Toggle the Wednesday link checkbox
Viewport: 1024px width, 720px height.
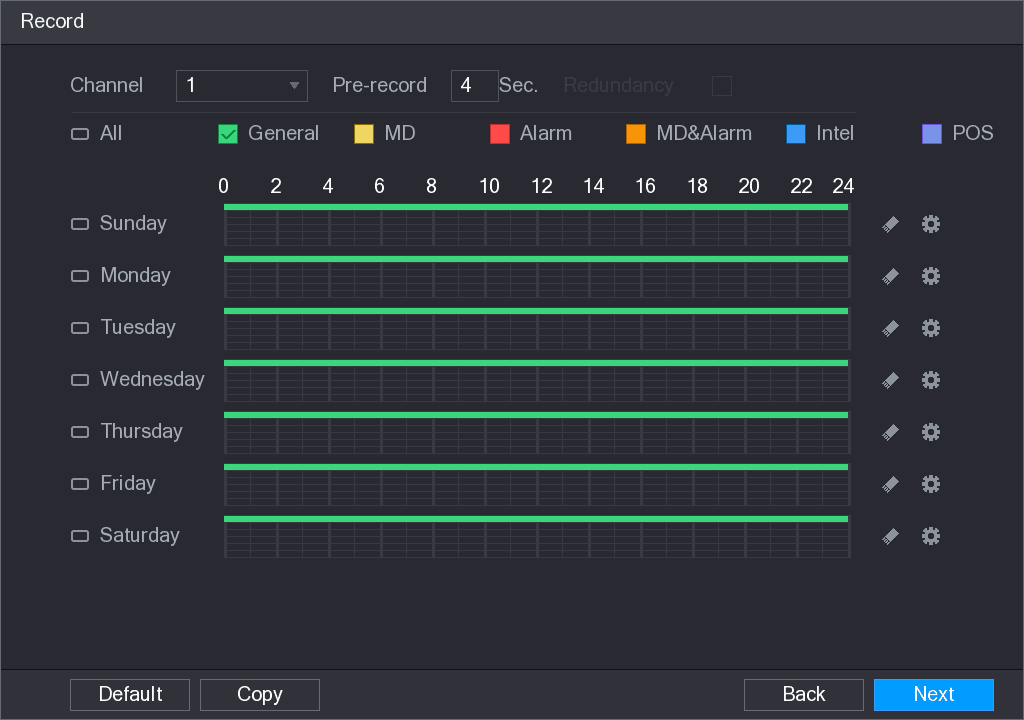80,380
